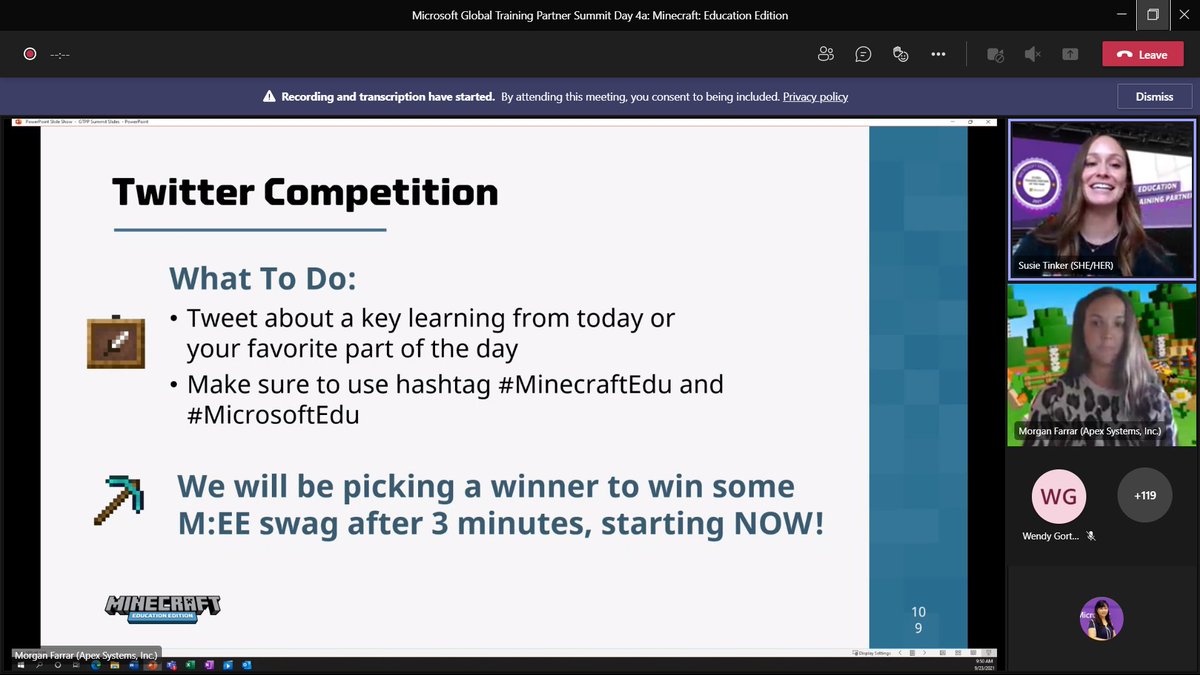Click the Twitter Competition slide title
The height and width of the screenshot is (675, 1200).
tap(305, 191)
